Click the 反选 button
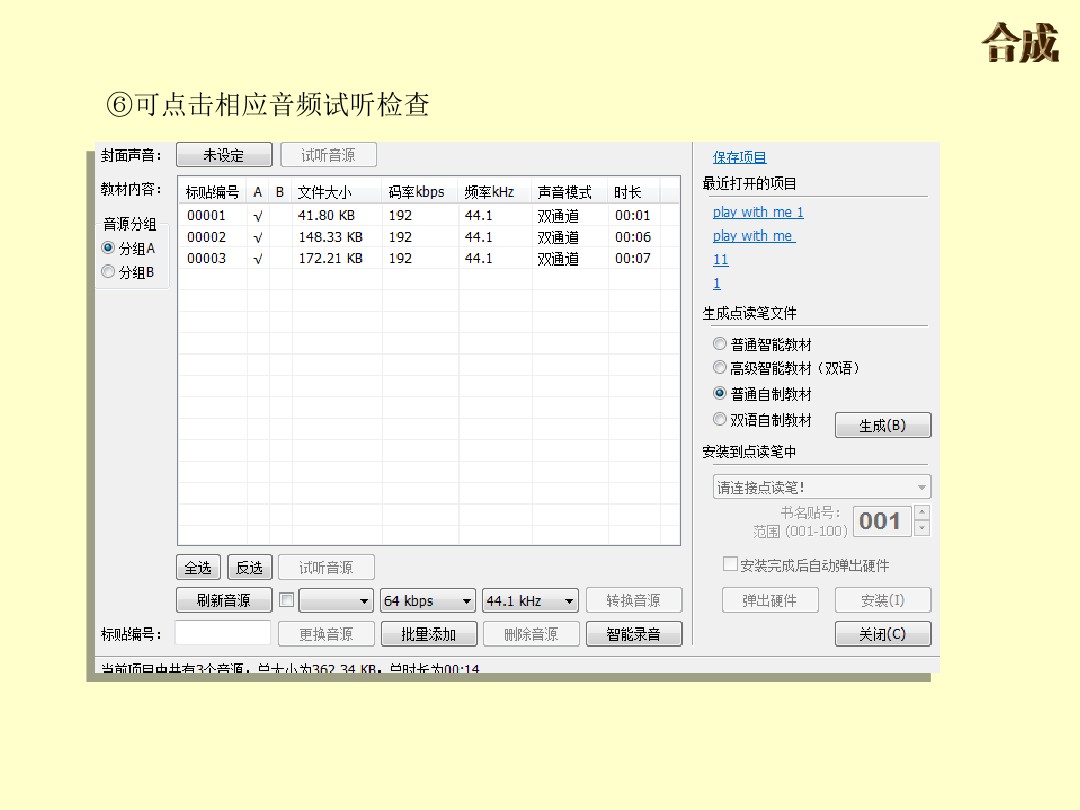 [249, 567]
